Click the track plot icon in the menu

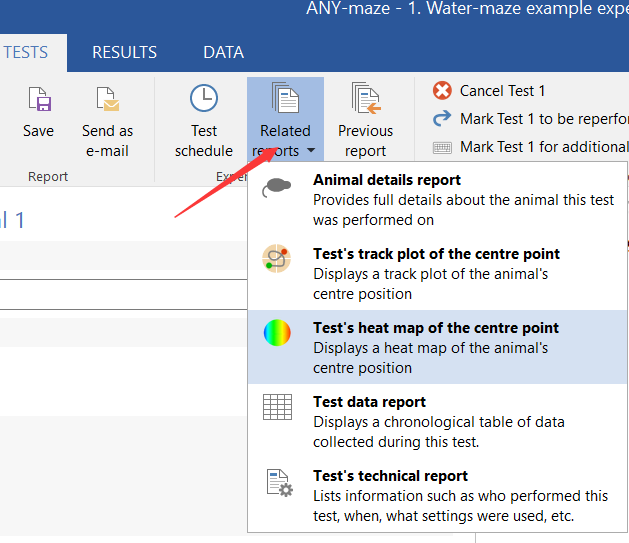tap(277, 259)
